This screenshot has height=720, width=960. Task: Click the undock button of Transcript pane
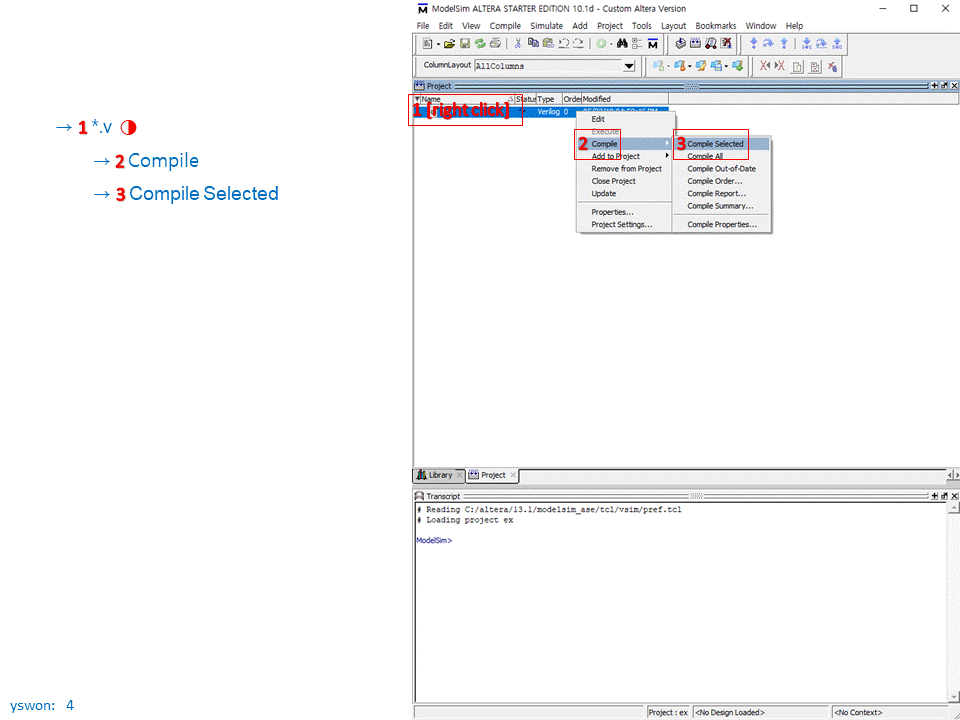point(944,495)
